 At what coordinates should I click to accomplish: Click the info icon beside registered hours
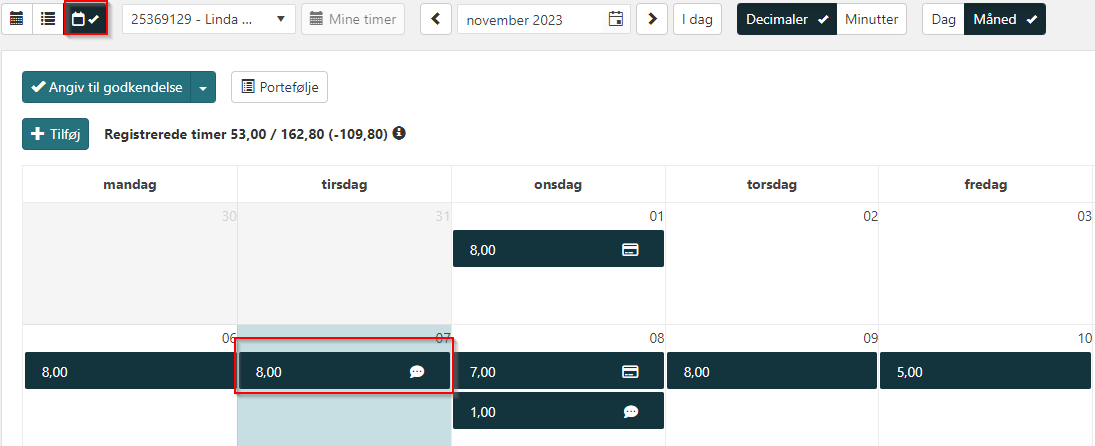tap(399, 134)
